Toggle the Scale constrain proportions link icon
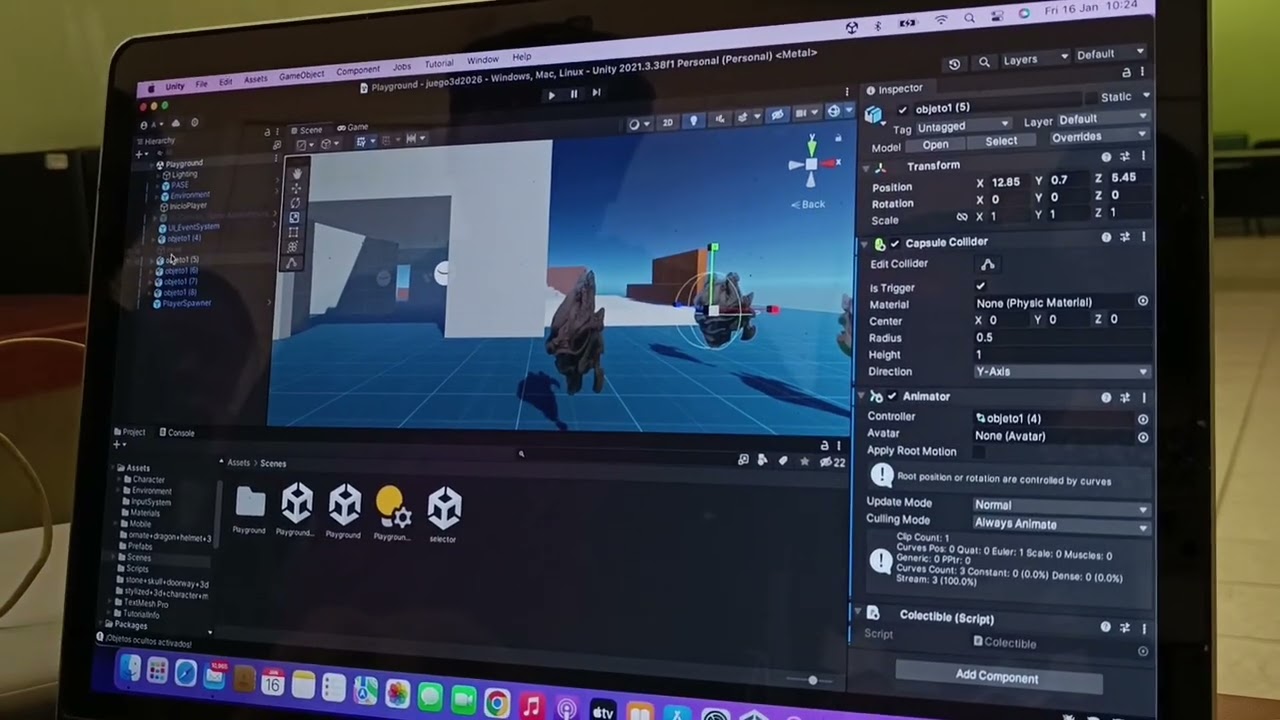This screenshot has height=720, width=1280. pos(961,217)
